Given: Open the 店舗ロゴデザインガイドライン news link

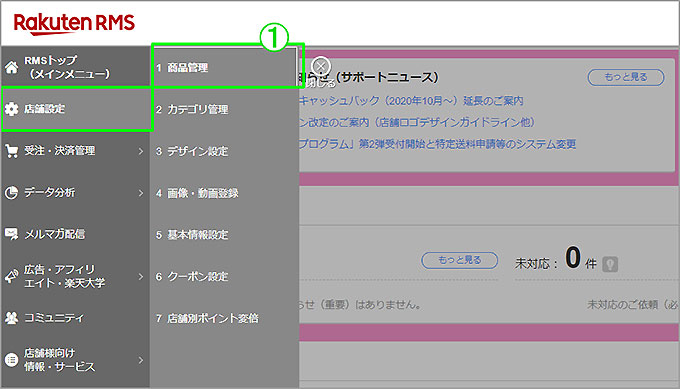Looking at the screenshot, I should pos(417,122).
